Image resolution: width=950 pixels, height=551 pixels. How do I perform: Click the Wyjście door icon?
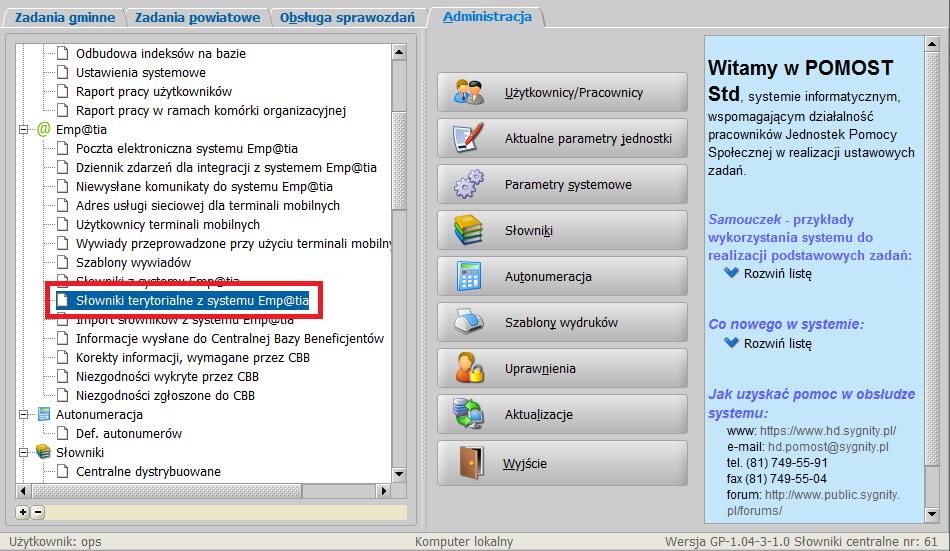coord(471,463)
